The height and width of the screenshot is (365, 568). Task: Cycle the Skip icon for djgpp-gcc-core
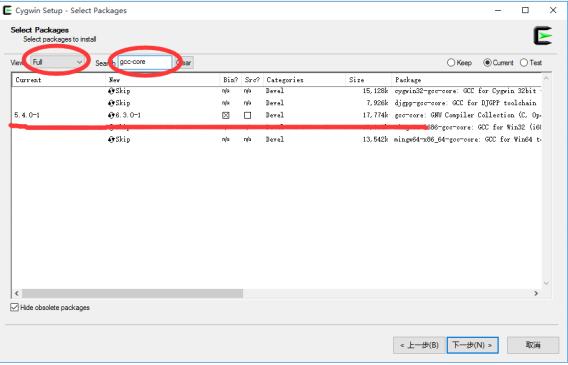(x=111, y=103)
